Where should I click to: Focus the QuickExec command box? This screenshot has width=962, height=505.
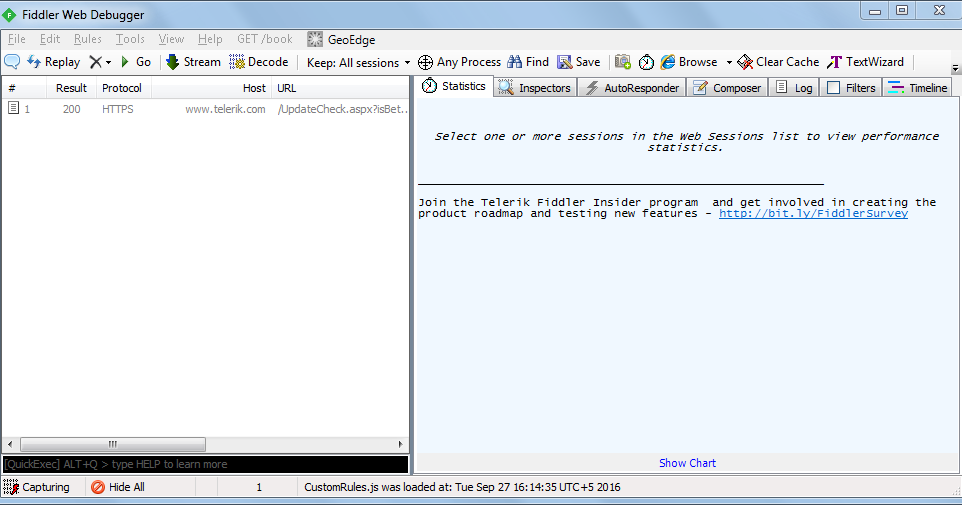pyautogui.click(x=206, y=465)
